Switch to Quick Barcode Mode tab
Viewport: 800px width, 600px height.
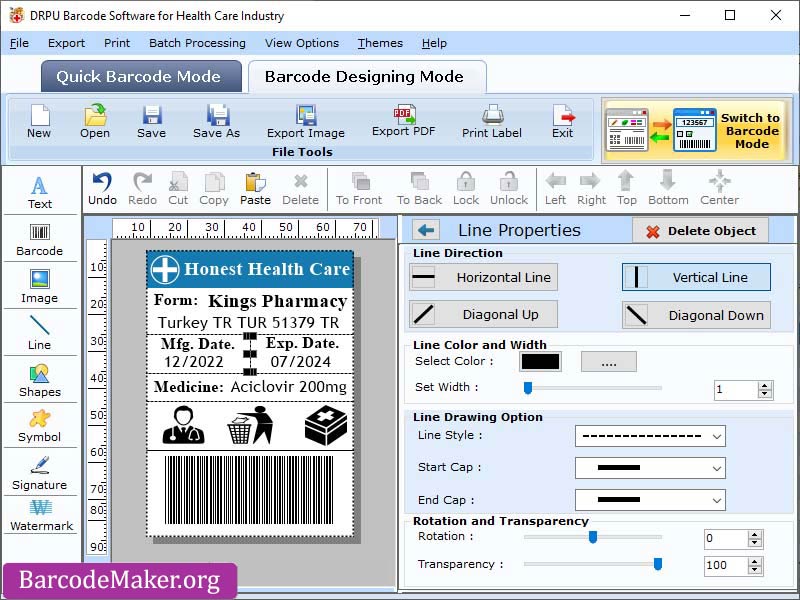pyautogui.click(x=140, y=76)
